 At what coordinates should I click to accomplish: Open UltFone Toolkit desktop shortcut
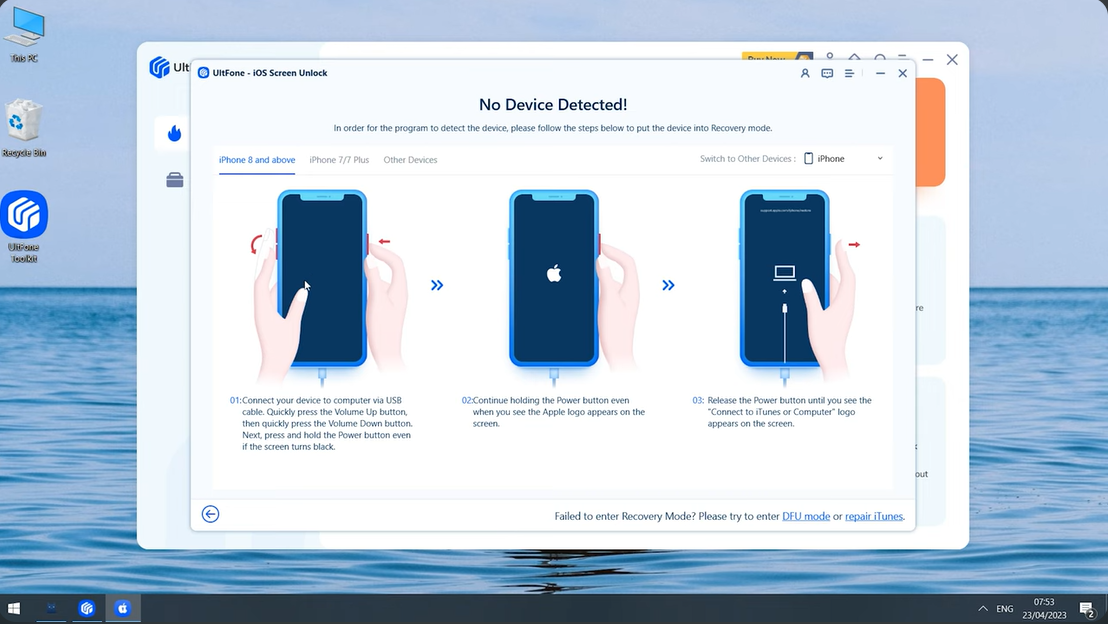tap(24, 227)
